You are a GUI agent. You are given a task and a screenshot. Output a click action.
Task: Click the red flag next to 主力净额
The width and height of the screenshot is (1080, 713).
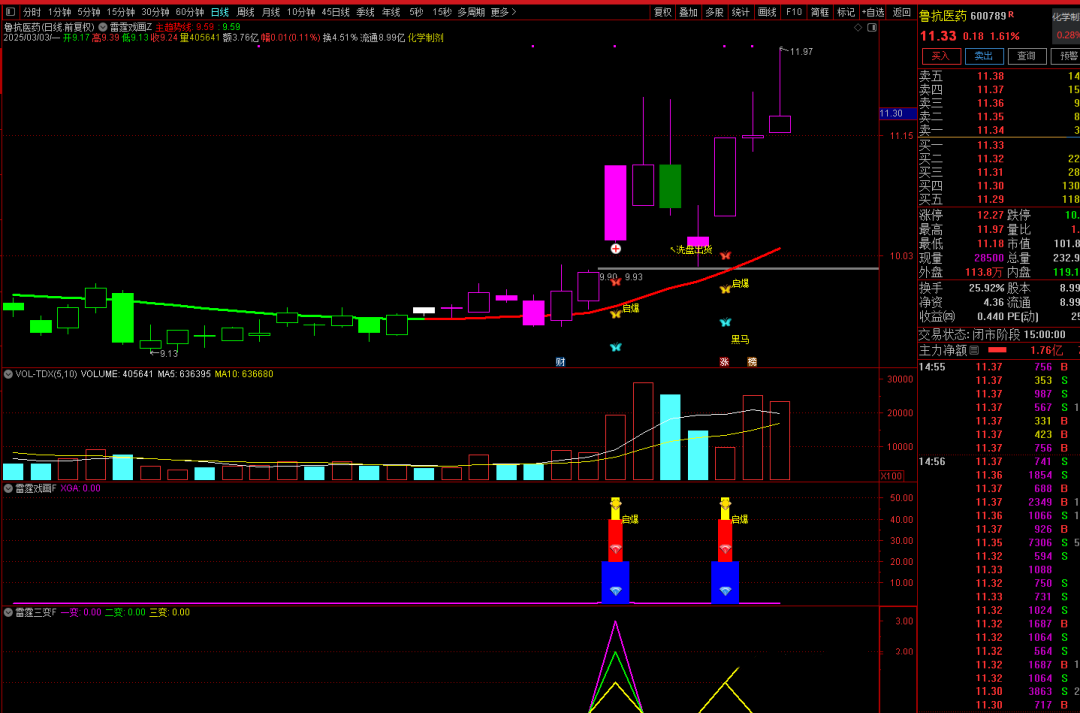tap(997, 350)
